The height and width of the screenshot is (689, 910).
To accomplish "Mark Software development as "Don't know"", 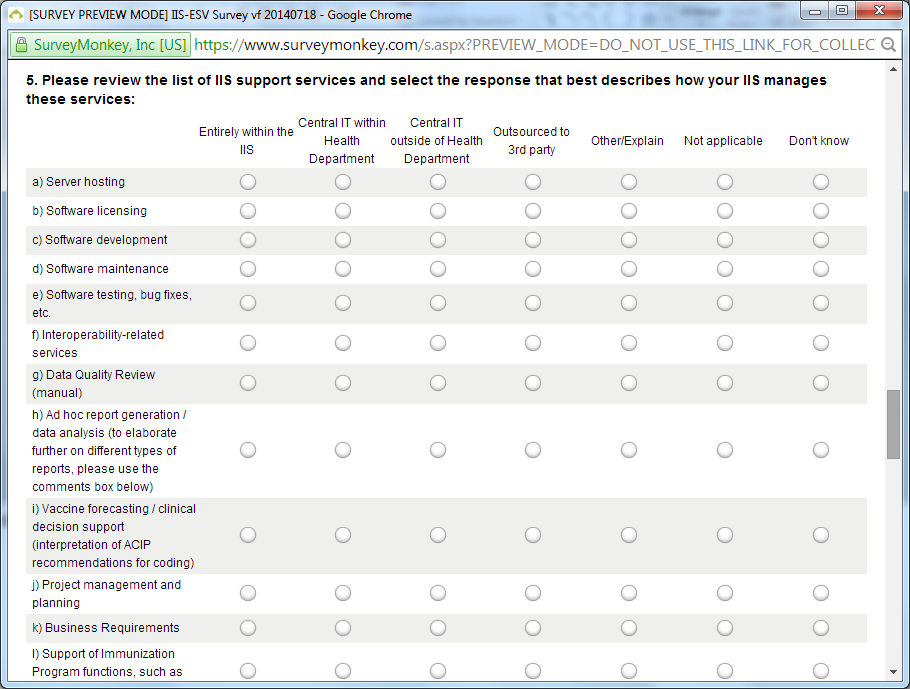I will pos(820,240).
